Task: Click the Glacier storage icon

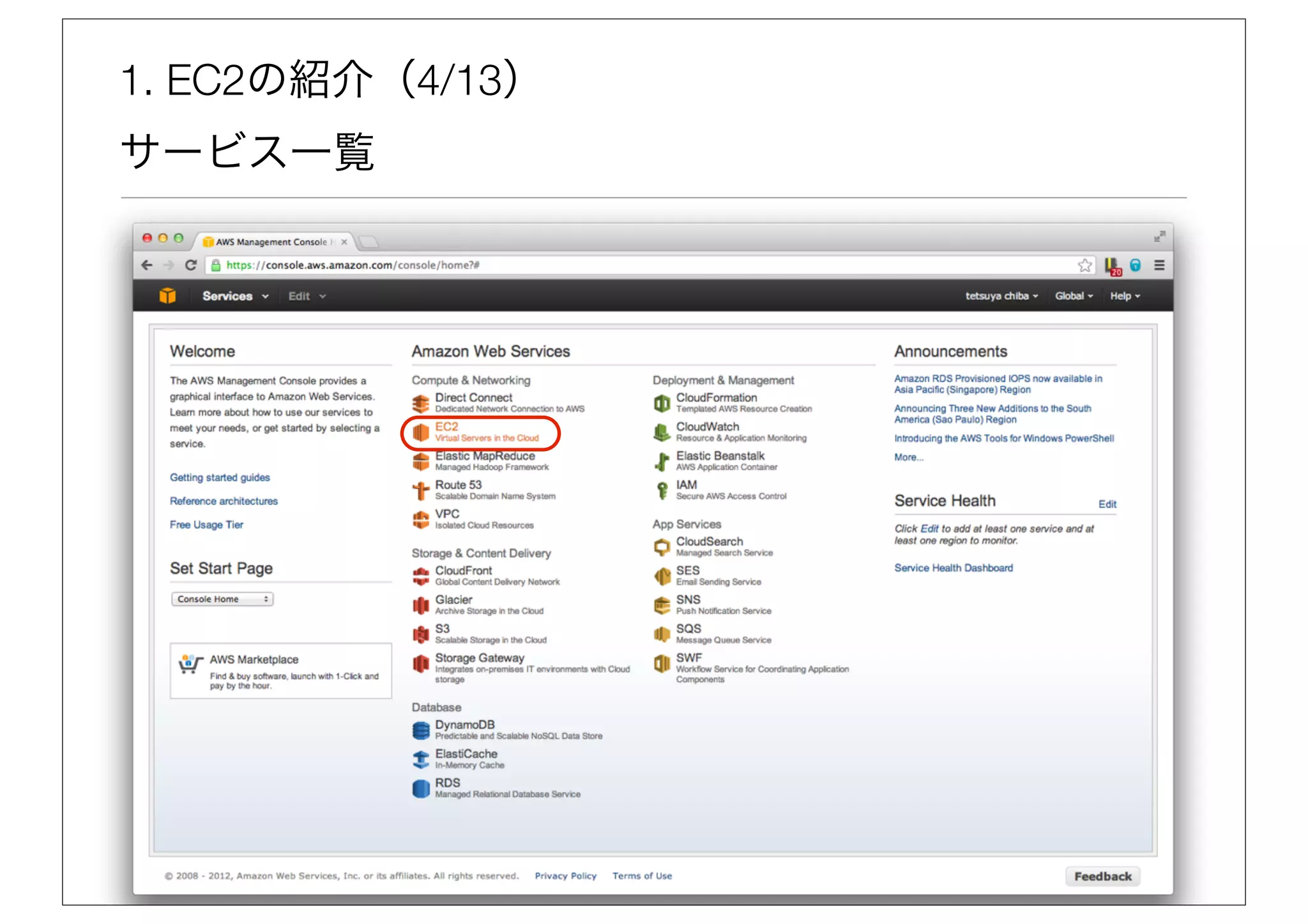Action: [x=420, y=605]
